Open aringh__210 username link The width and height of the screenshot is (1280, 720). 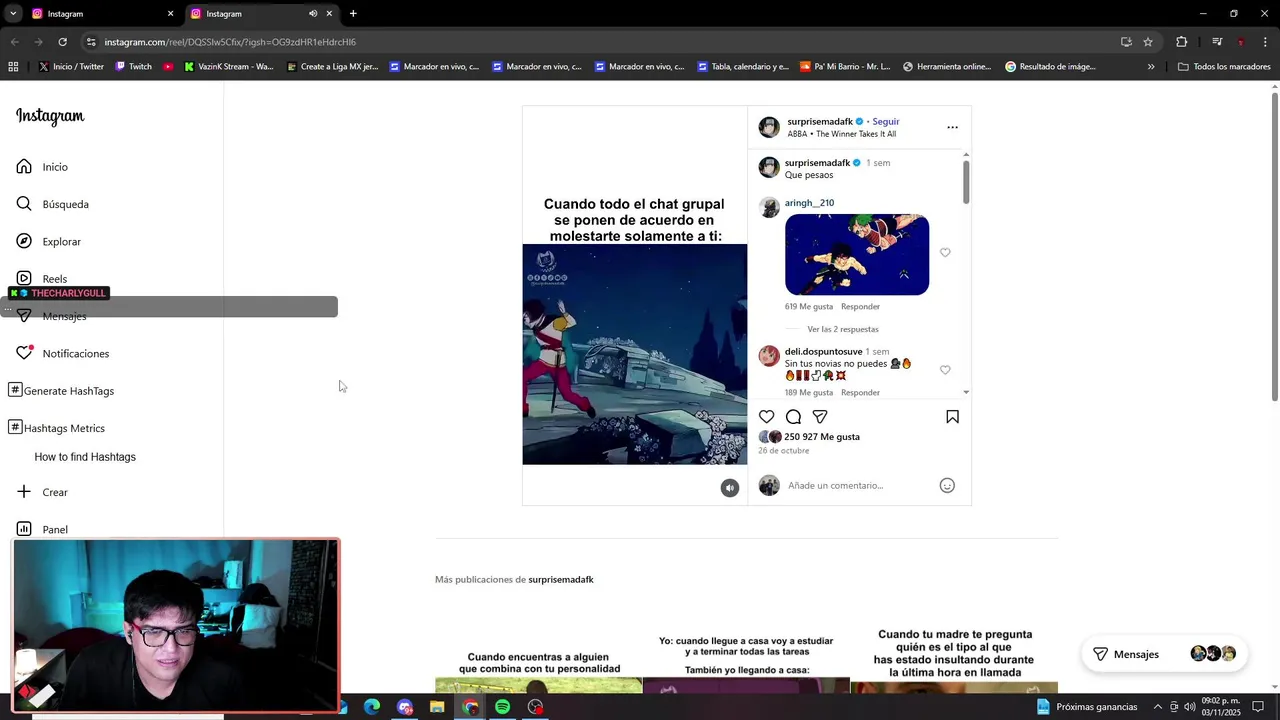click(x=809, y=203)
